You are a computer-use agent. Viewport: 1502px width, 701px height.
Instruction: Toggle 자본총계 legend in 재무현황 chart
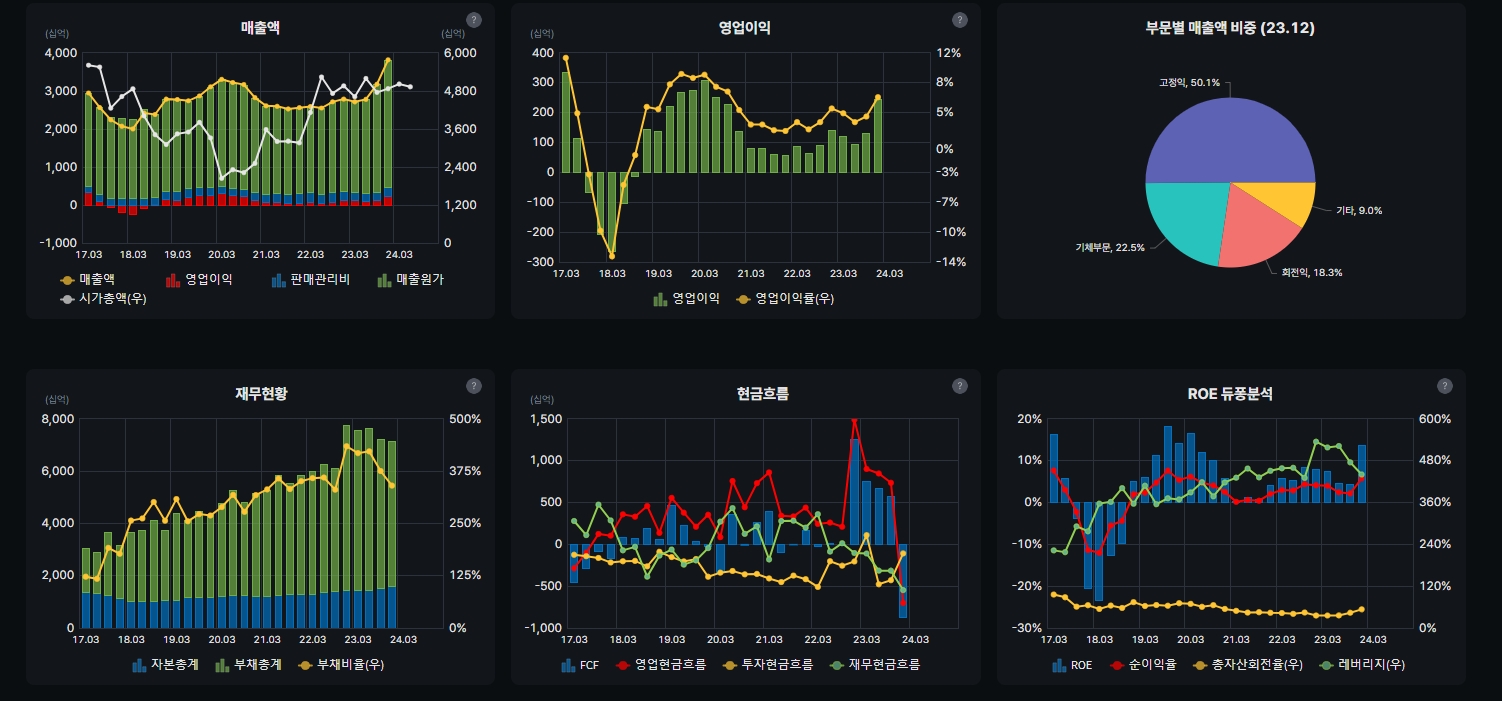pos(165,664)
